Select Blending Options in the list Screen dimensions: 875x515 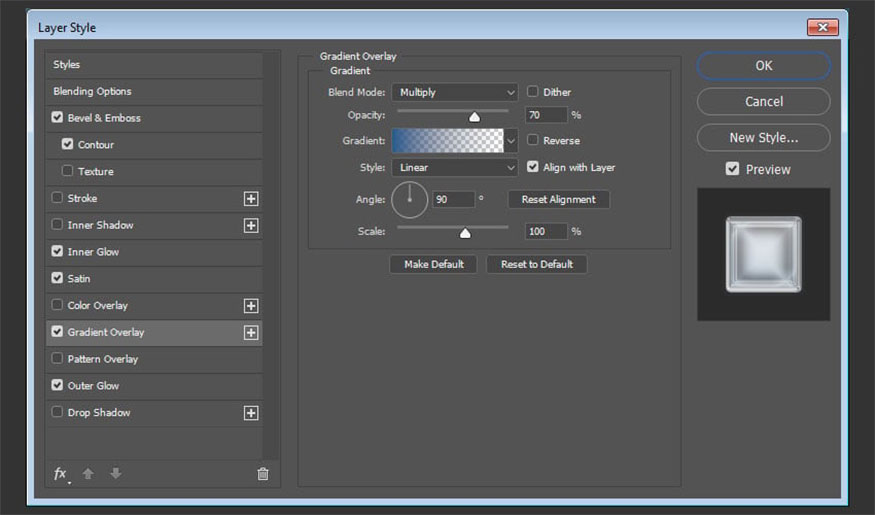(92, 91)
